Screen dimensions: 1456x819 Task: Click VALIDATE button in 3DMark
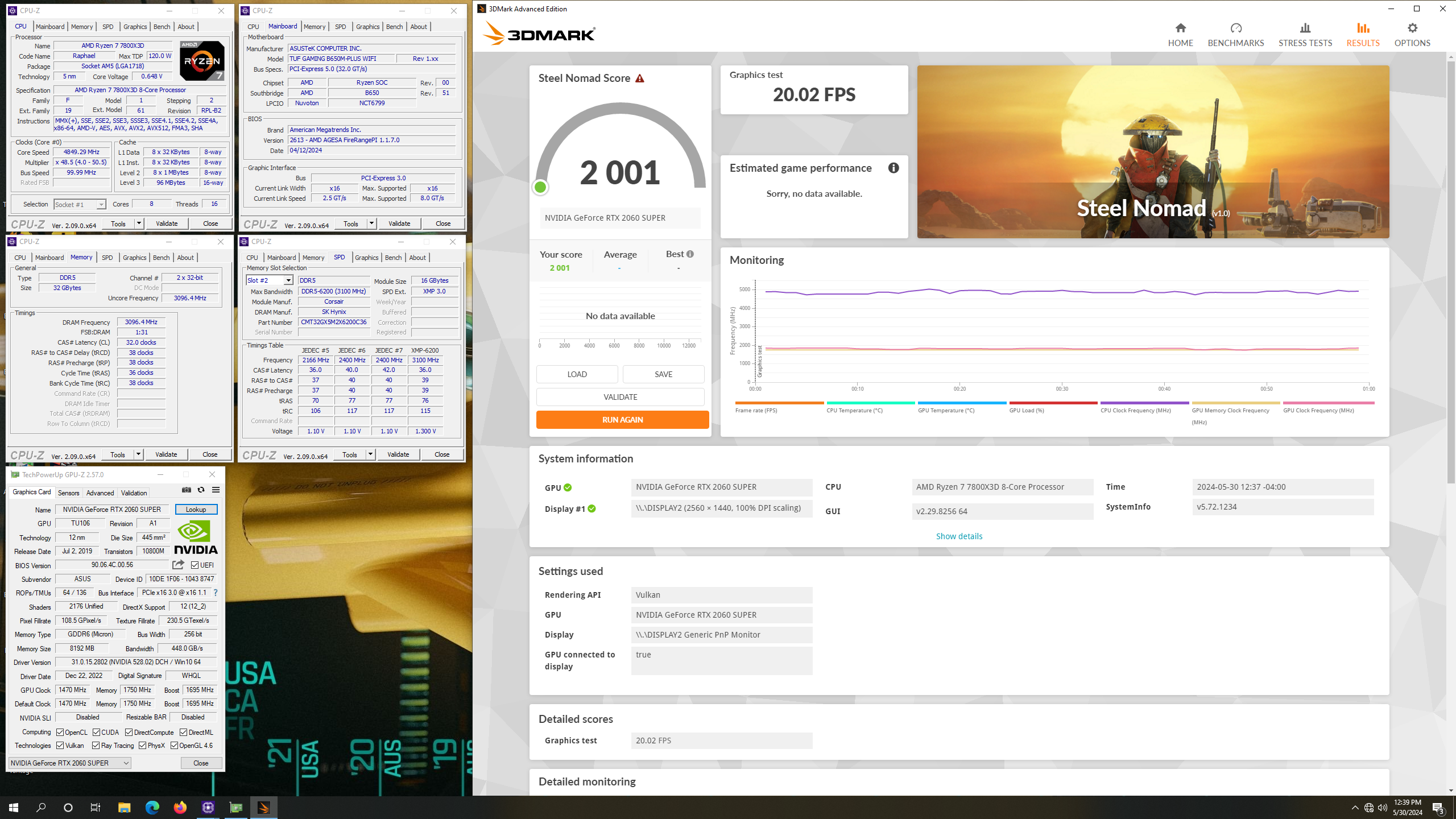[620, 397]
